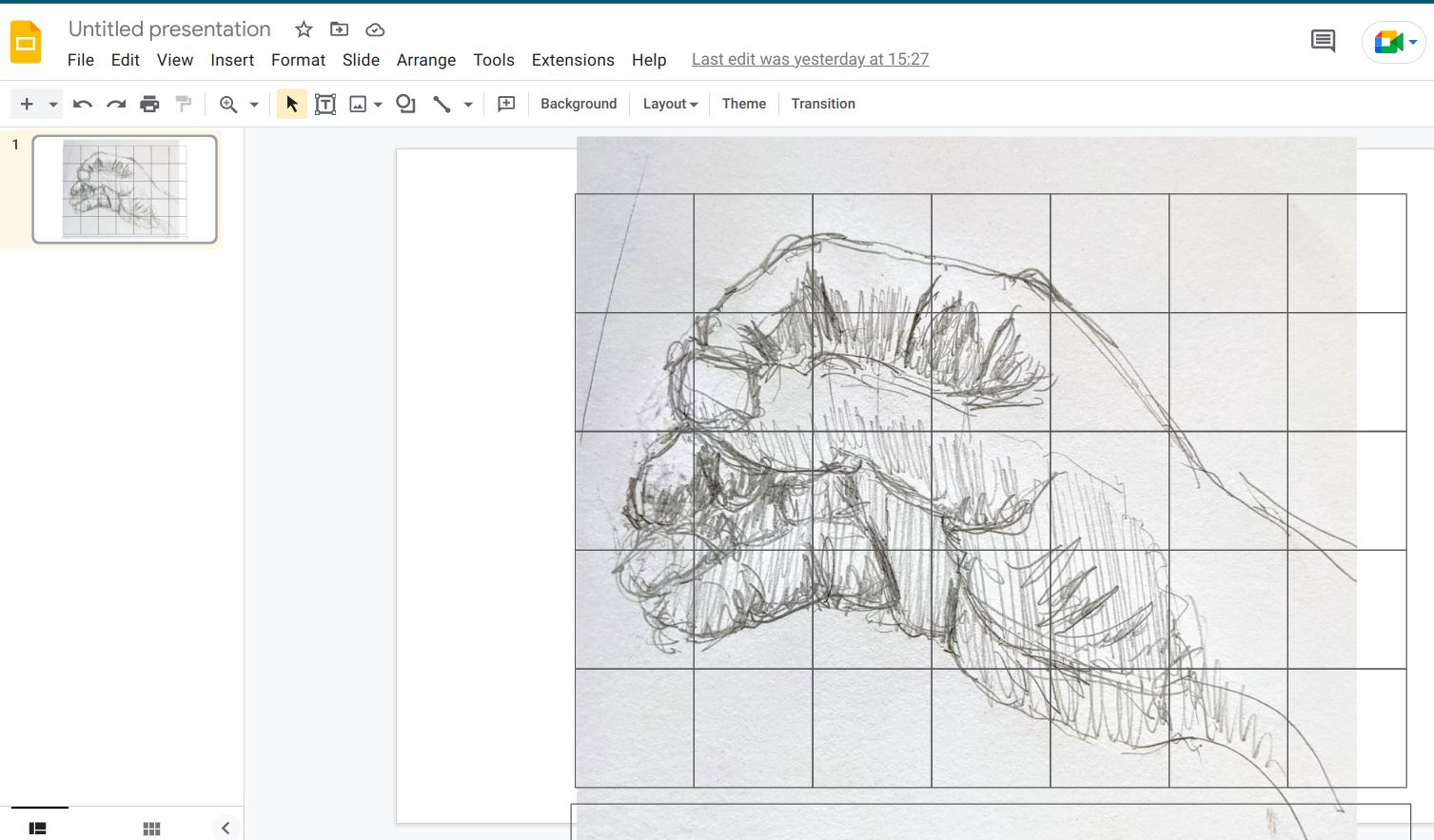Expand the line tool dropdown arrow
Viewport: 1434px width, 840px height.
click(468, 104)
